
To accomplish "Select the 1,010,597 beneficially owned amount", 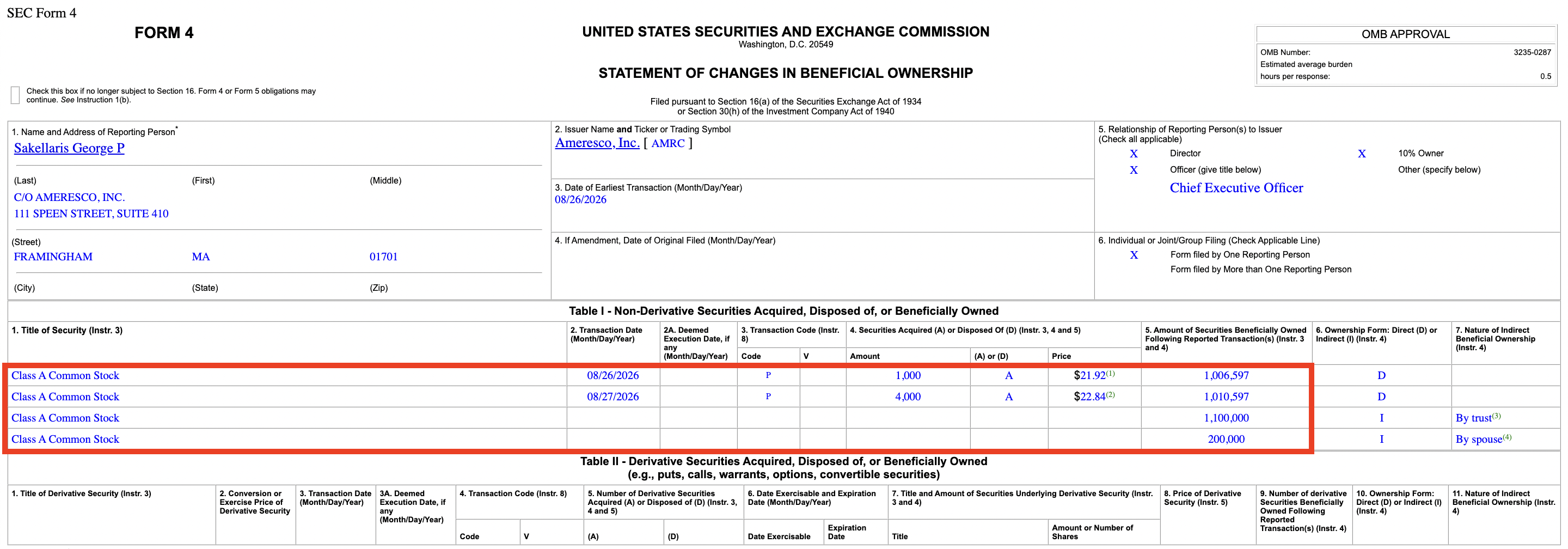I will click(x=1226, y=397).
